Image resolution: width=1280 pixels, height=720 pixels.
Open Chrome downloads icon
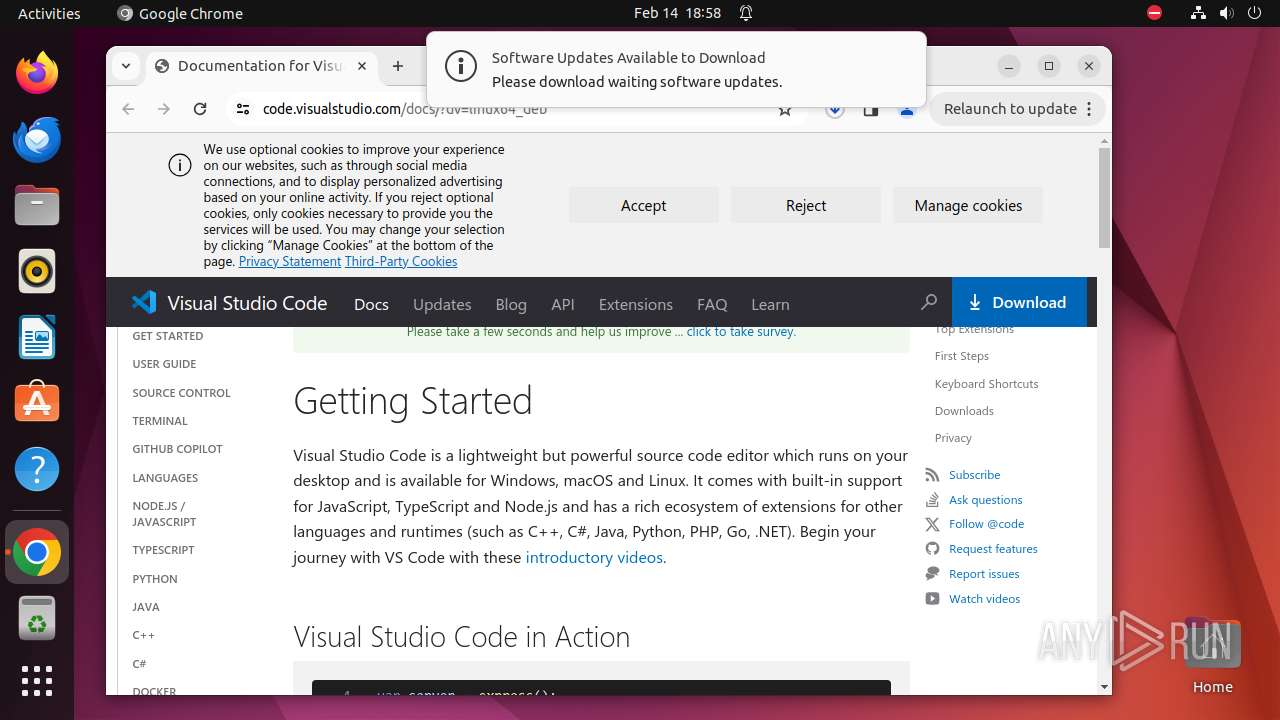point(835,110)
